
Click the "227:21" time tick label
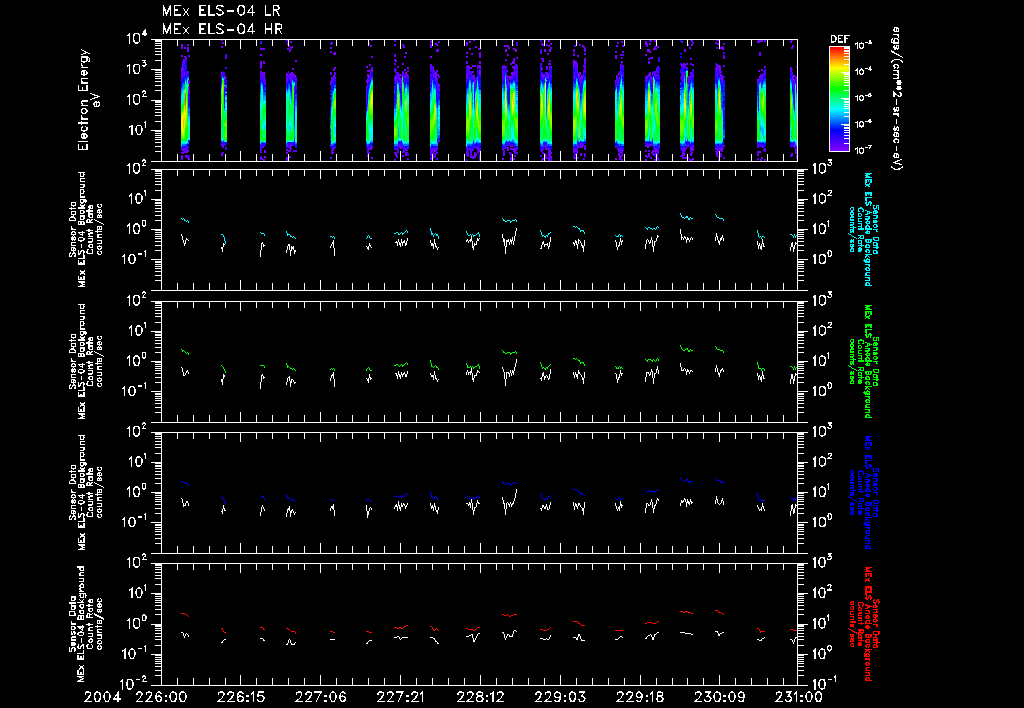pos(400,697)
